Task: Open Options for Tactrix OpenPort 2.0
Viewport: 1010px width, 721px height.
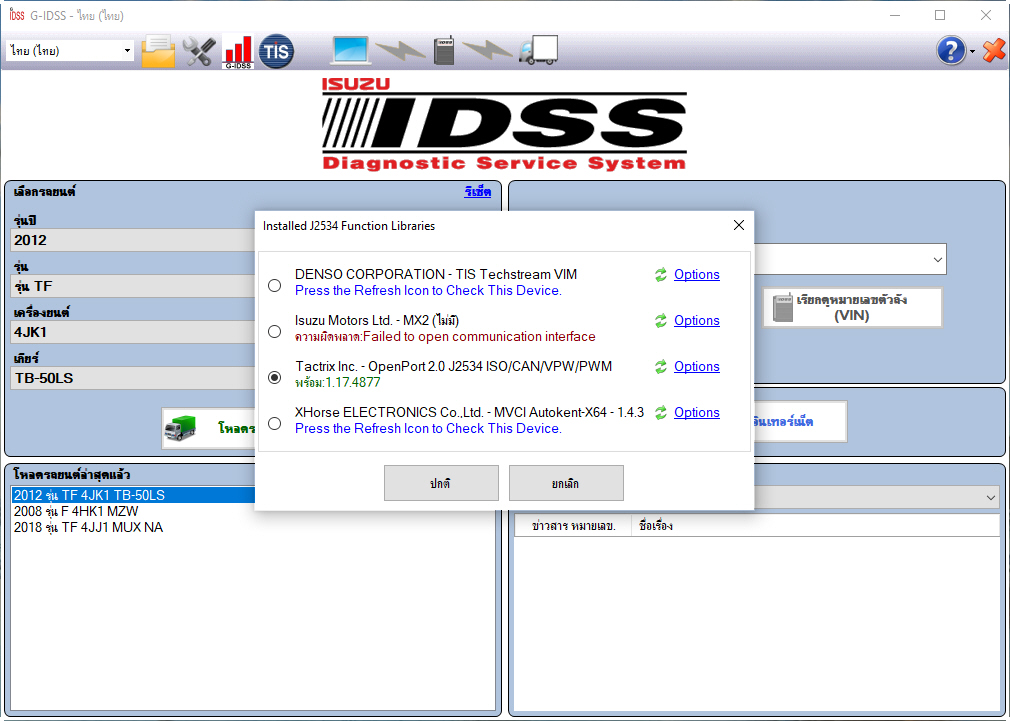Action: [x=696, y=366]
